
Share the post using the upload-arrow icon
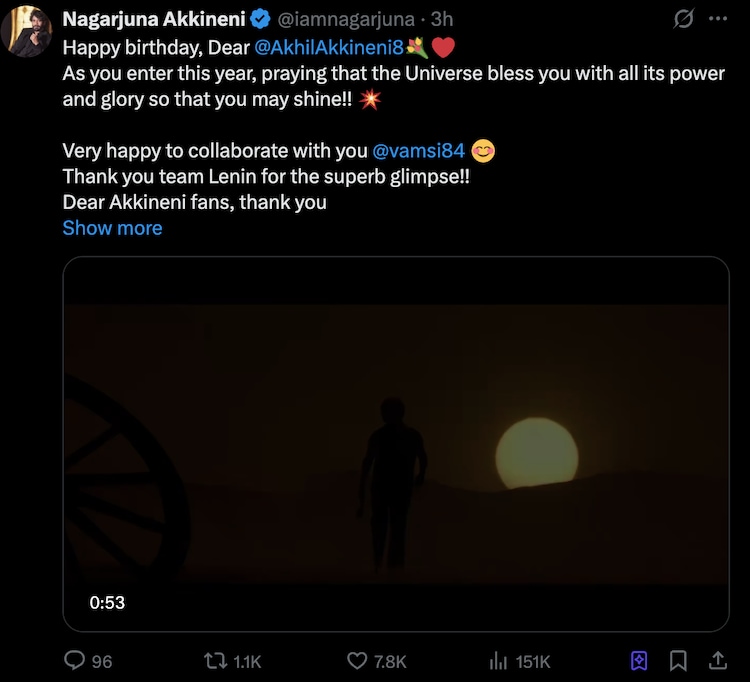[717, 661]
